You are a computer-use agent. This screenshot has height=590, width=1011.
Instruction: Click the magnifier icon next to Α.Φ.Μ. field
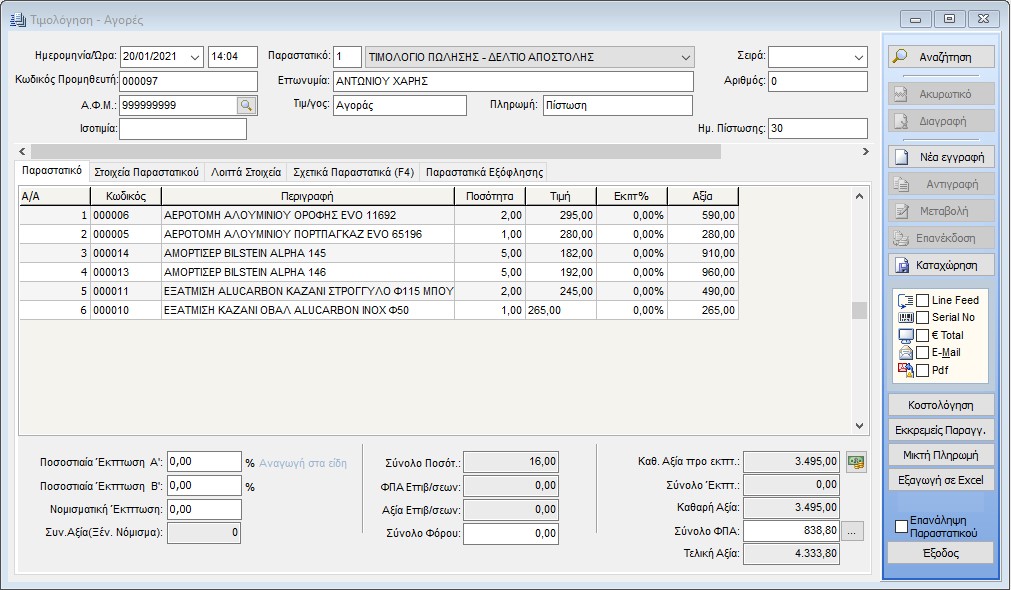click(x=246, y=105)
